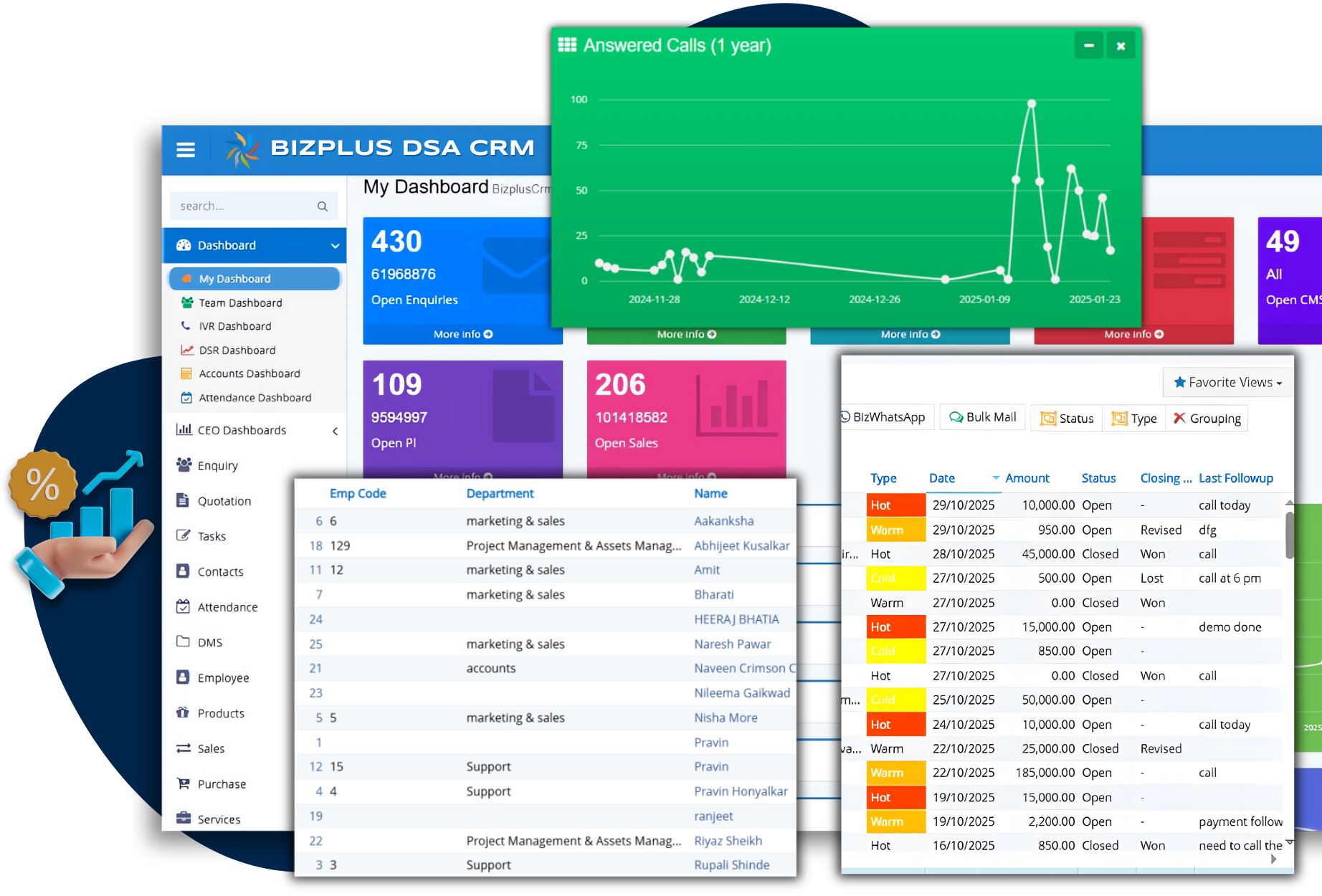
Task: Open the Enquiry section icon
Action: click(184, 465)
